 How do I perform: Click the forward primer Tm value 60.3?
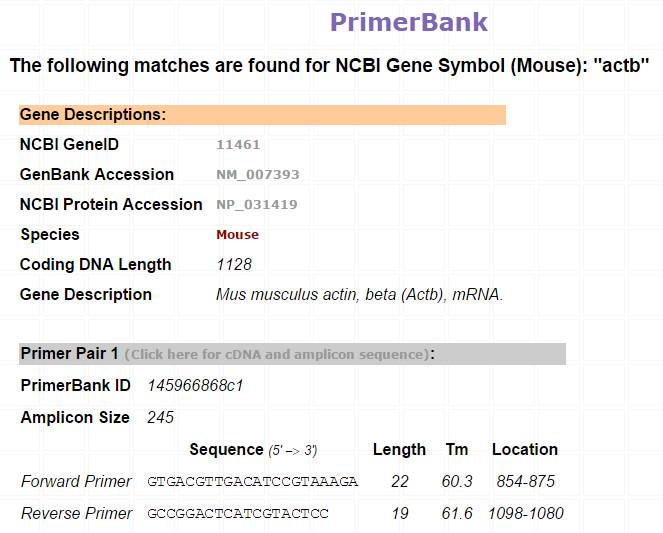[x=457, y=481]
